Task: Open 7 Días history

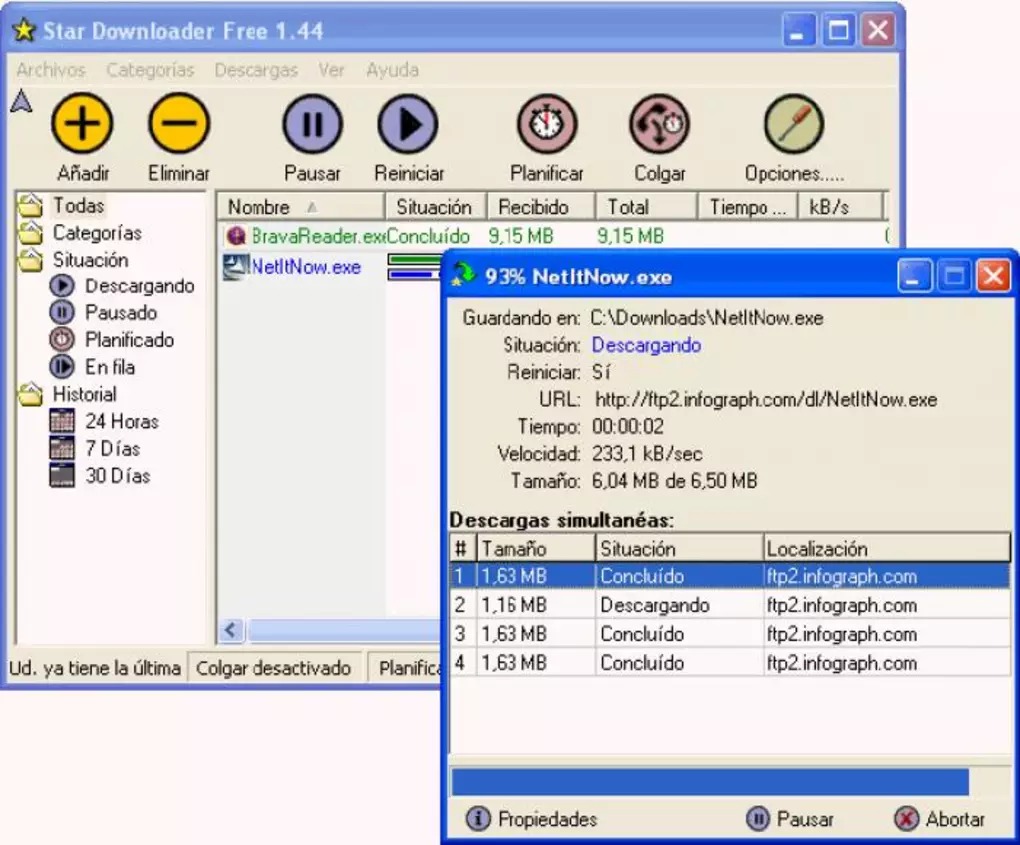Action: [95, 449]
